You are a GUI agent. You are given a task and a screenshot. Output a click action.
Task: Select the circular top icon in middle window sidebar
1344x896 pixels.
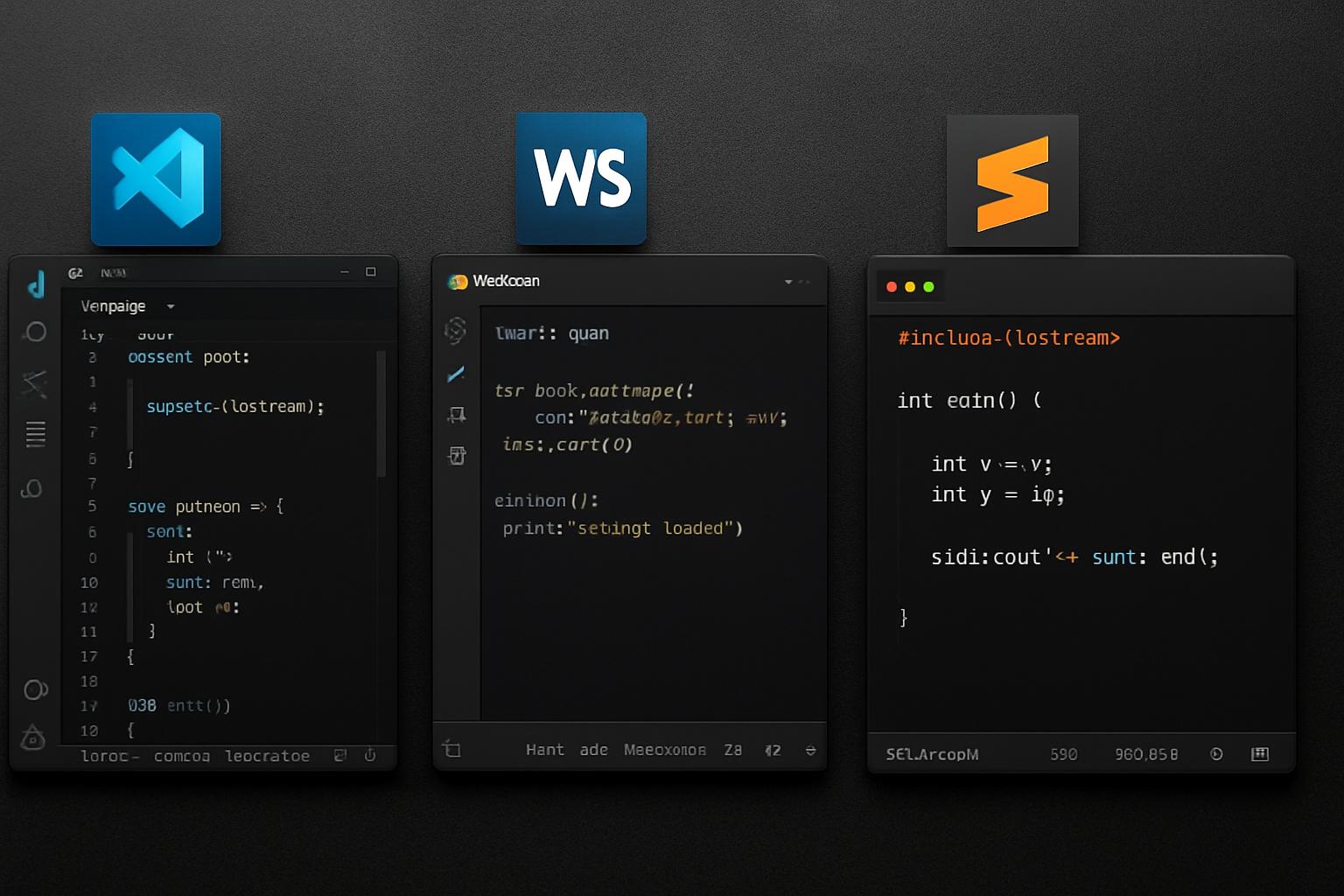tap(455, 330)
